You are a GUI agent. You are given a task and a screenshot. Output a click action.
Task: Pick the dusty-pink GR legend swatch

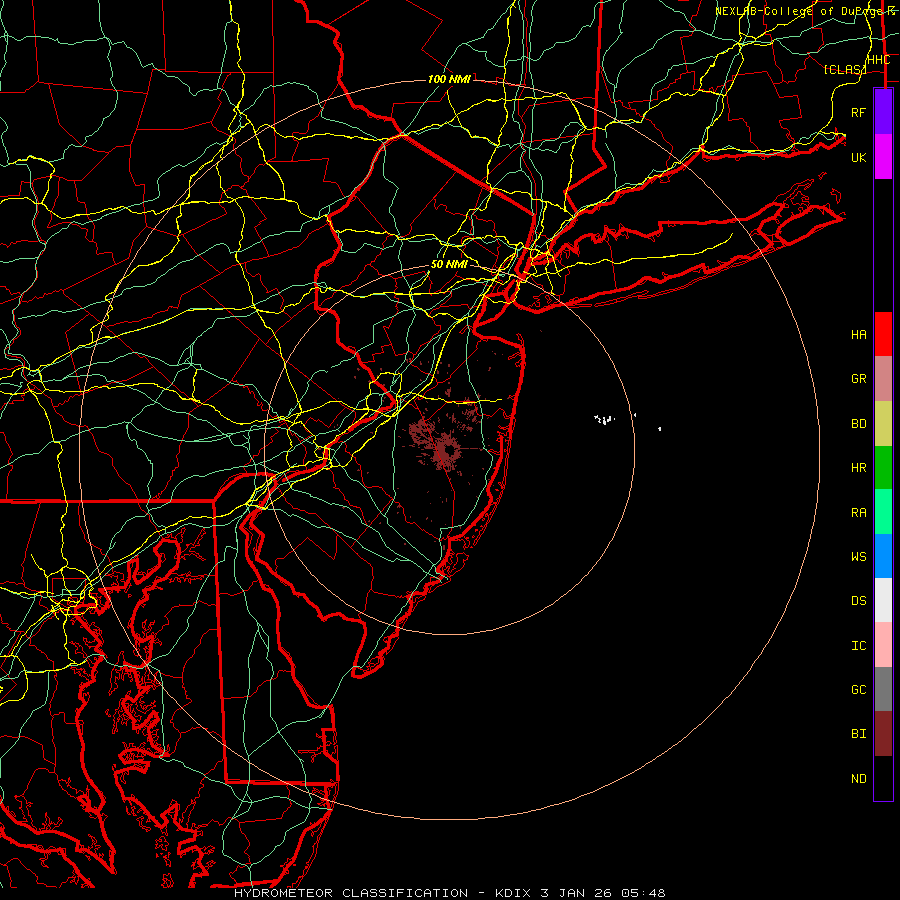(883, 379)
